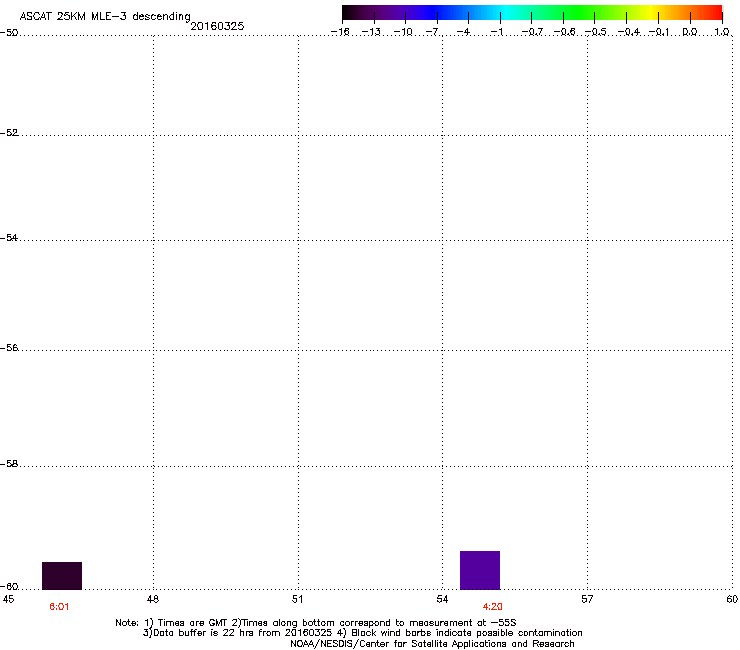The height and width of the screenshot is (650, 740).
Task: Click the red 4:20 time label
Action: [492, 607]
